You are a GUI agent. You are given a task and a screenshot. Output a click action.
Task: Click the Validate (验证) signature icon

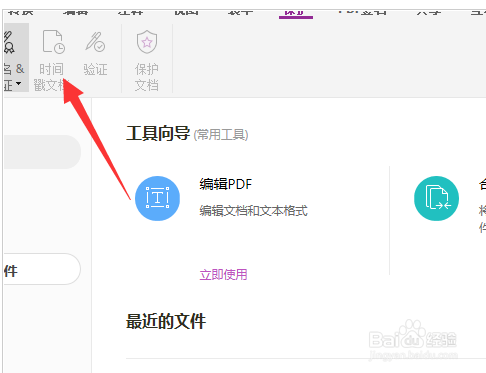pos(95,42)
